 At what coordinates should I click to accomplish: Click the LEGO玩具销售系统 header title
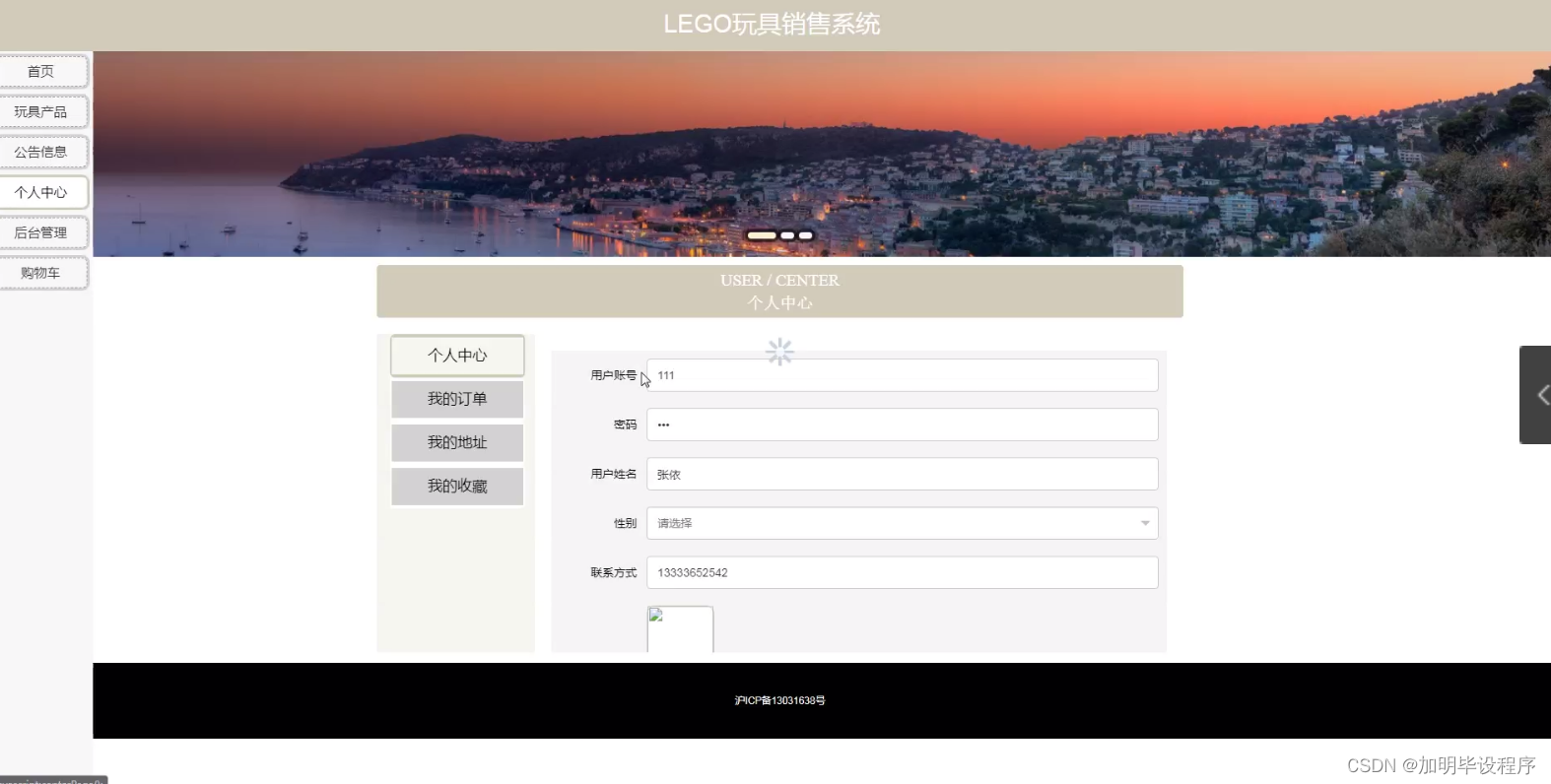coord(772,24)
